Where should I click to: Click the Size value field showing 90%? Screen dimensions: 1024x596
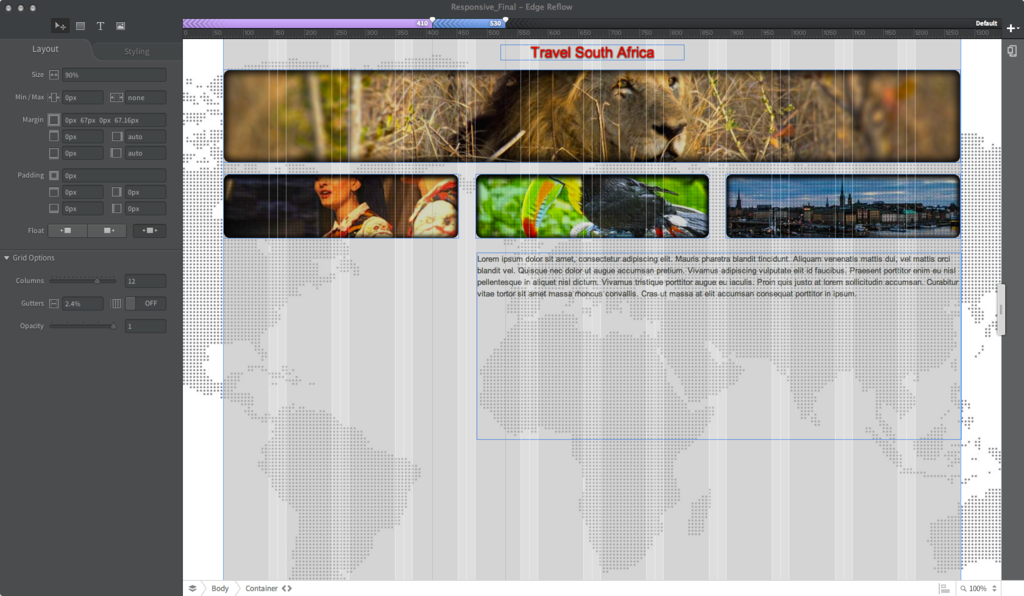114,75
